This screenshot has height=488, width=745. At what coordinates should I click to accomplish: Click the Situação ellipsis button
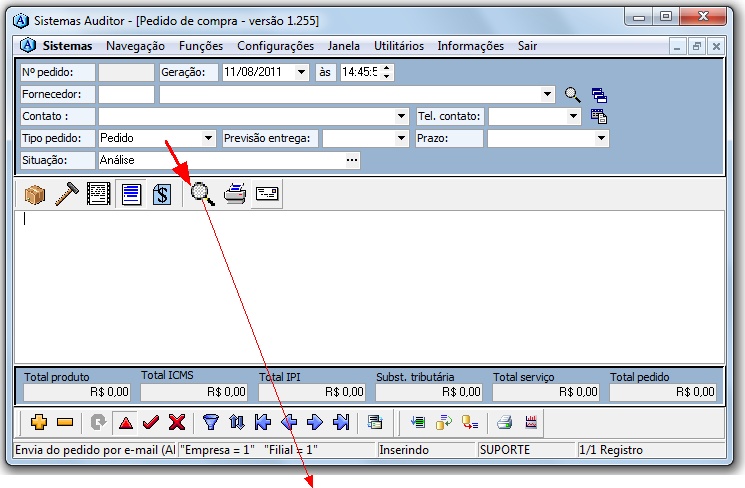[352, 160]
